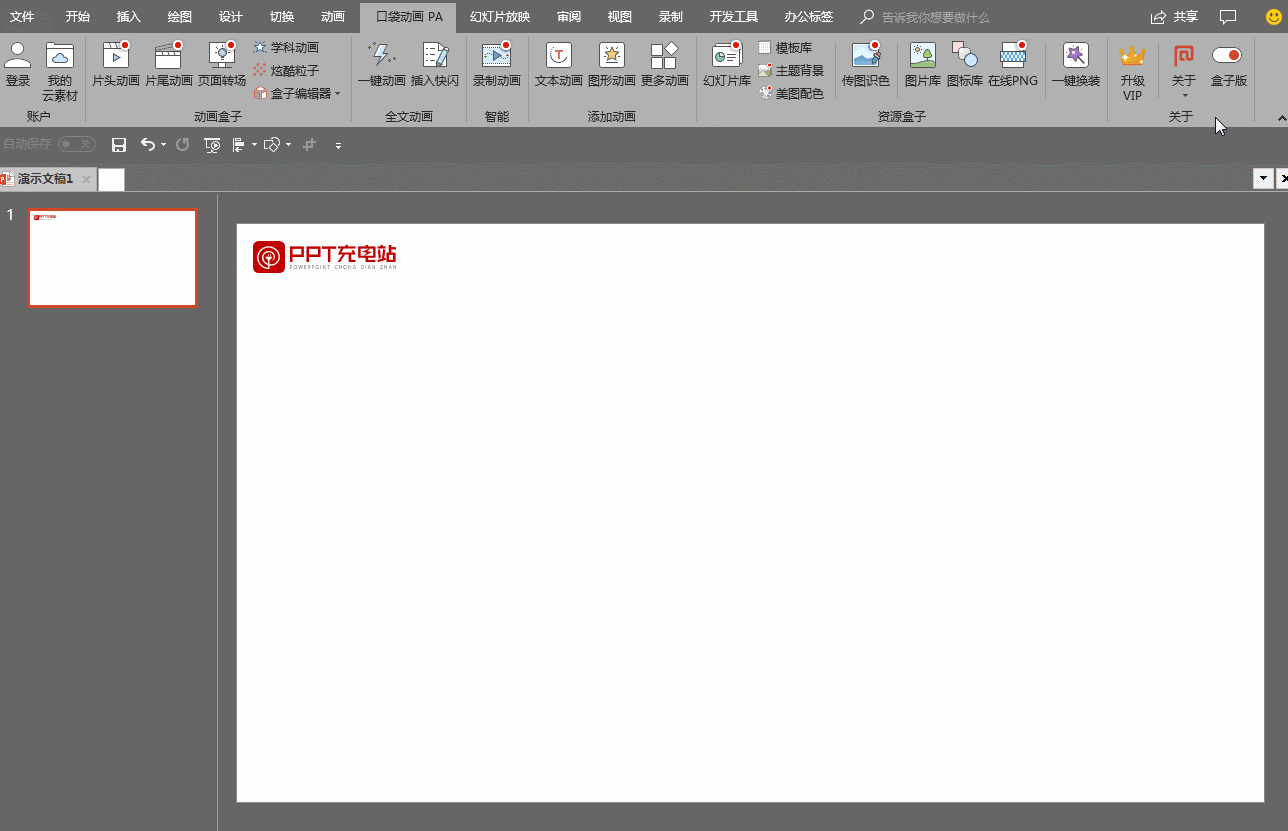The width and height of the screenshot is (1288, 831).
Task: Click the 登录 login button
Action: [18, 64]
